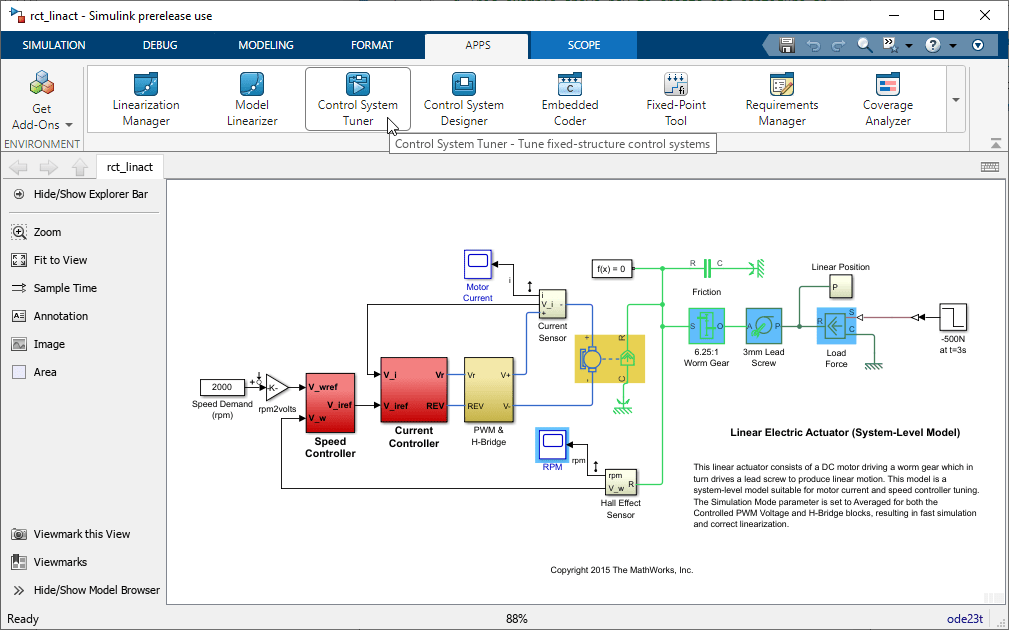Viewport: 1009px width, 630px height.
Task: Switch to the MODELING tab
Action: 266,45
